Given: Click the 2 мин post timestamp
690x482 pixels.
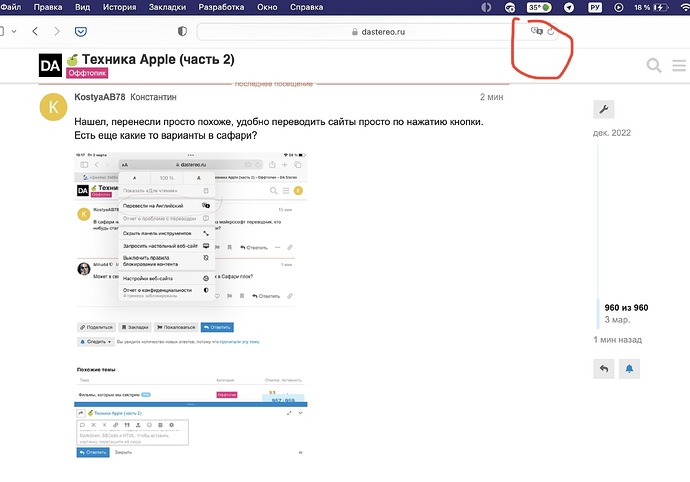Looking at the screenshot, I should 491,97.
